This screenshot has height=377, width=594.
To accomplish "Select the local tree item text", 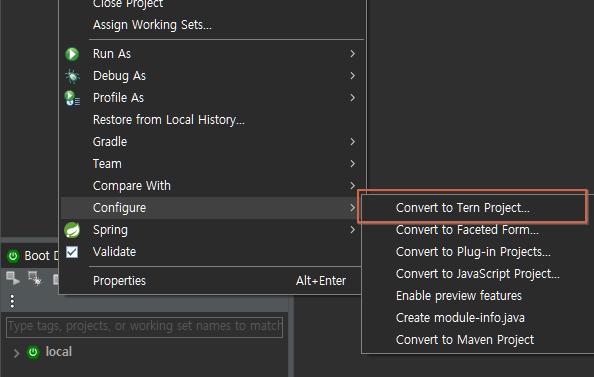I will click(x=59, y=352).
